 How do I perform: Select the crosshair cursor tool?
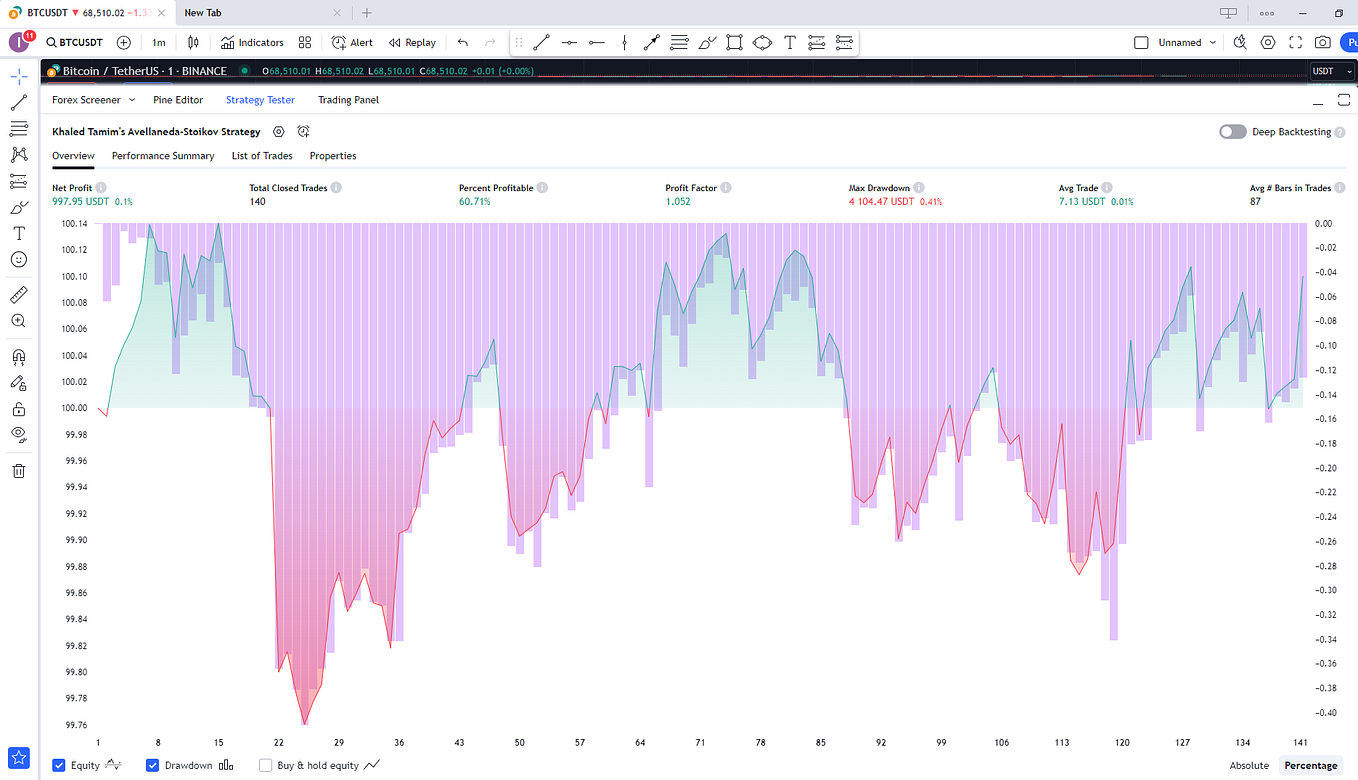tap(19, 74)
